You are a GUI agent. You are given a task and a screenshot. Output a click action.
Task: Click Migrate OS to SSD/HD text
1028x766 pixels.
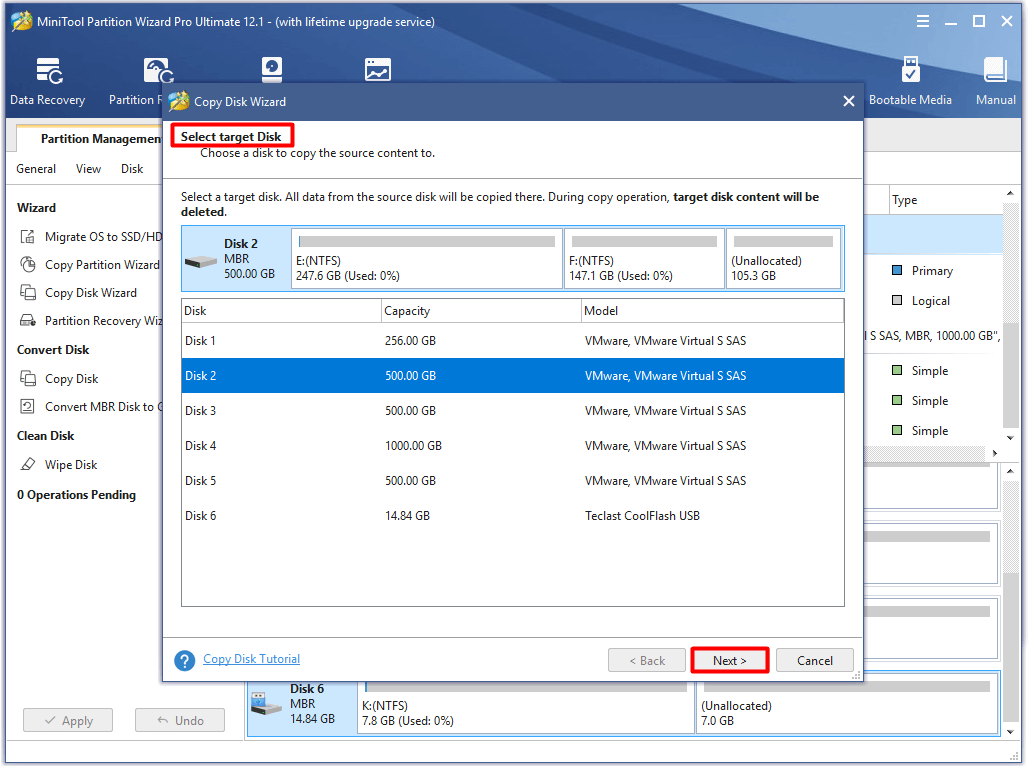point(103,237)
